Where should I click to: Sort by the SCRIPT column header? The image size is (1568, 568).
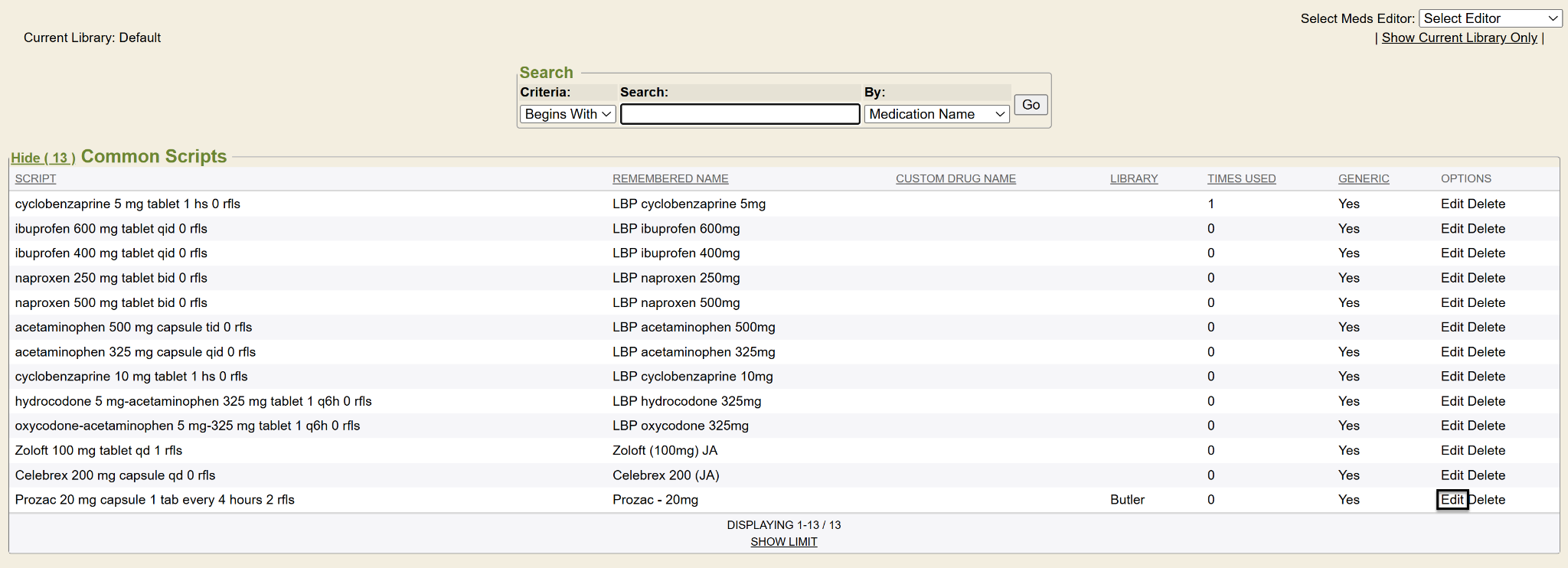[x=35, y=178]
